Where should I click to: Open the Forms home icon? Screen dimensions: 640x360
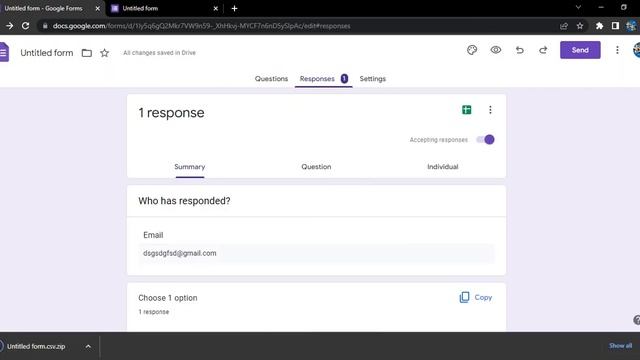coord(4,52)
